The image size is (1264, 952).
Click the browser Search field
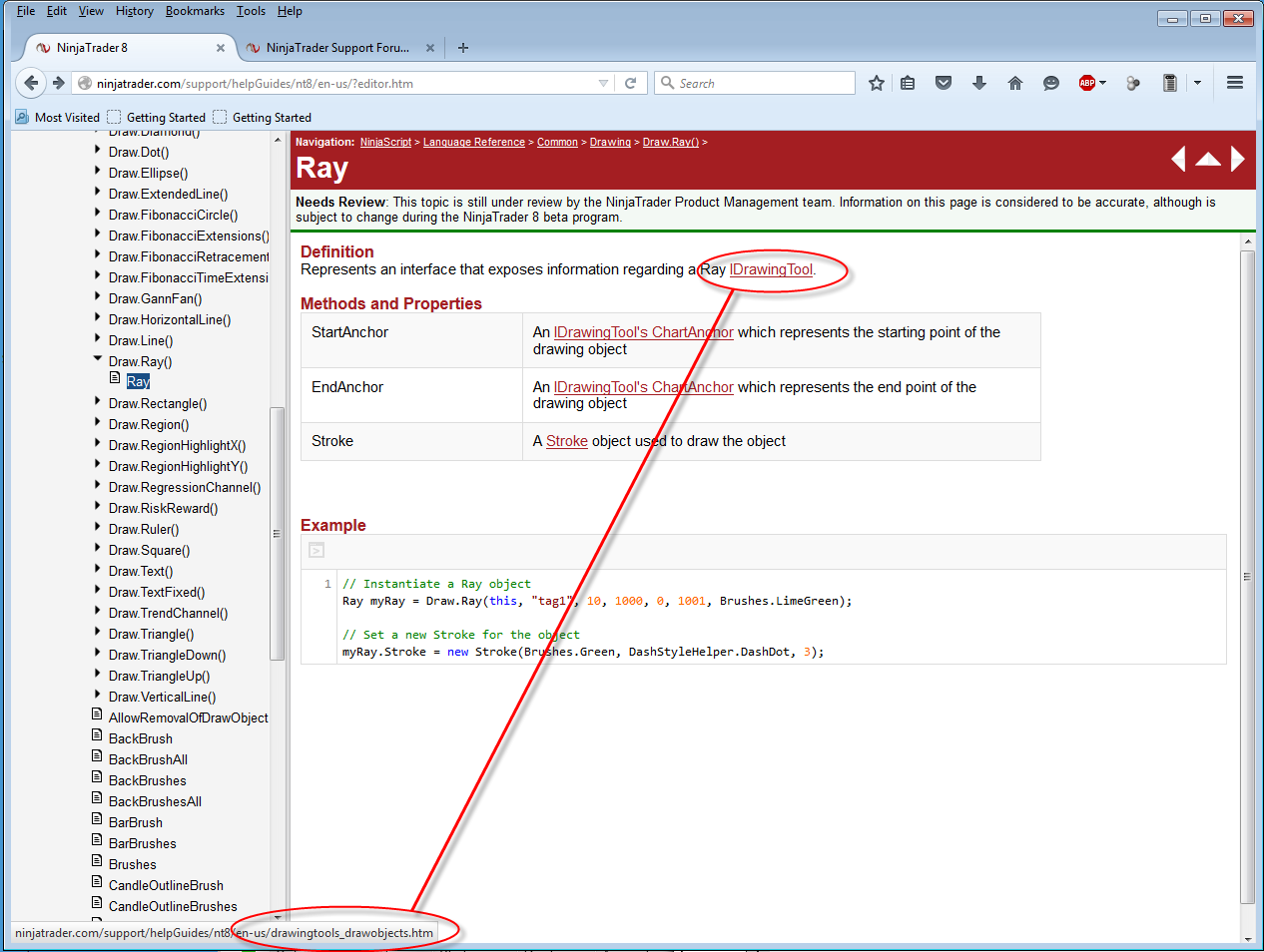[x=755, y=83]
